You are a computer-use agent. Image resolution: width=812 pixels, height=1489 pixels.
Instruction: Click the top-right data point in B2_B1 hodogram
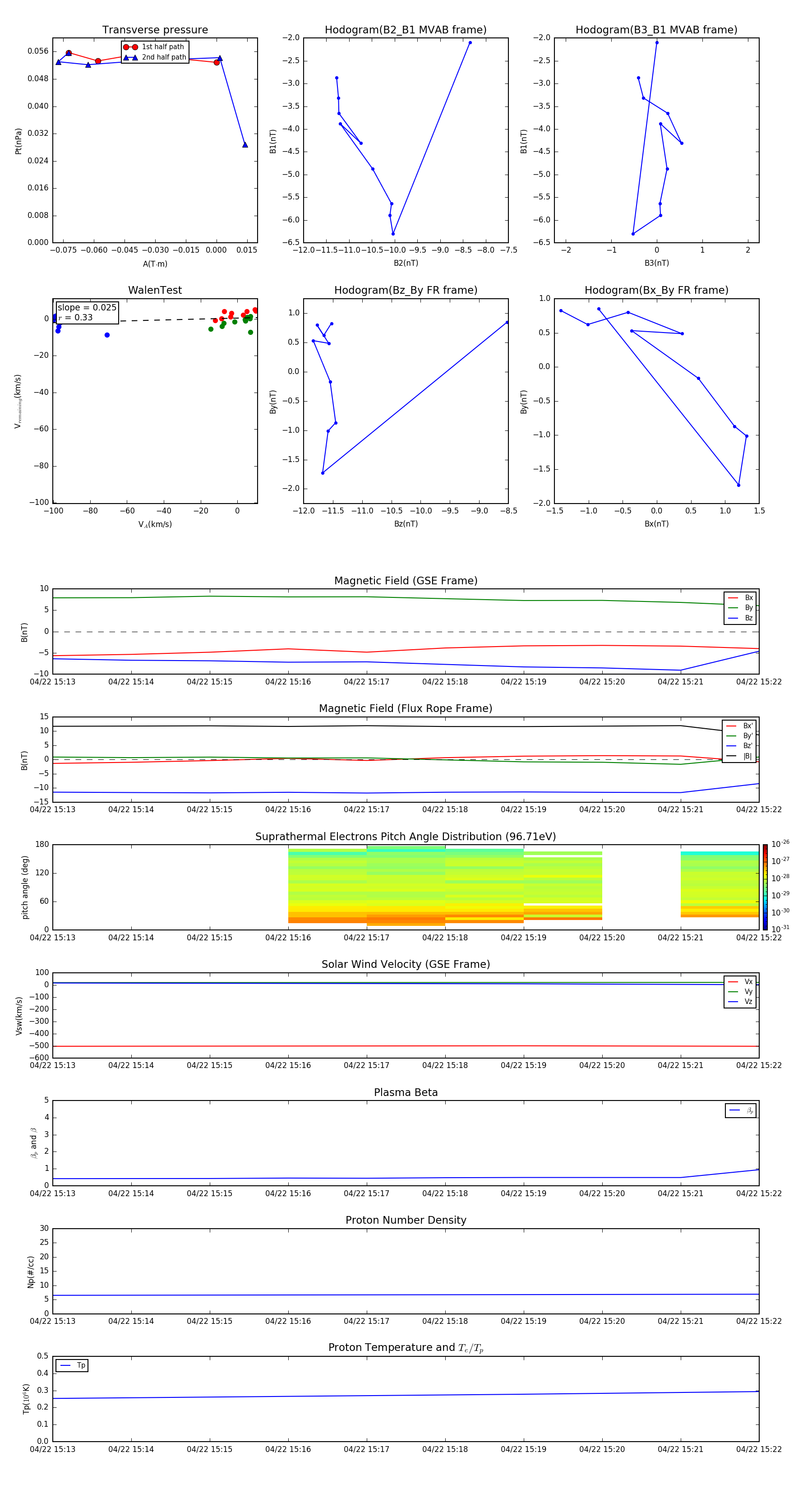click(x=470, y=43)
